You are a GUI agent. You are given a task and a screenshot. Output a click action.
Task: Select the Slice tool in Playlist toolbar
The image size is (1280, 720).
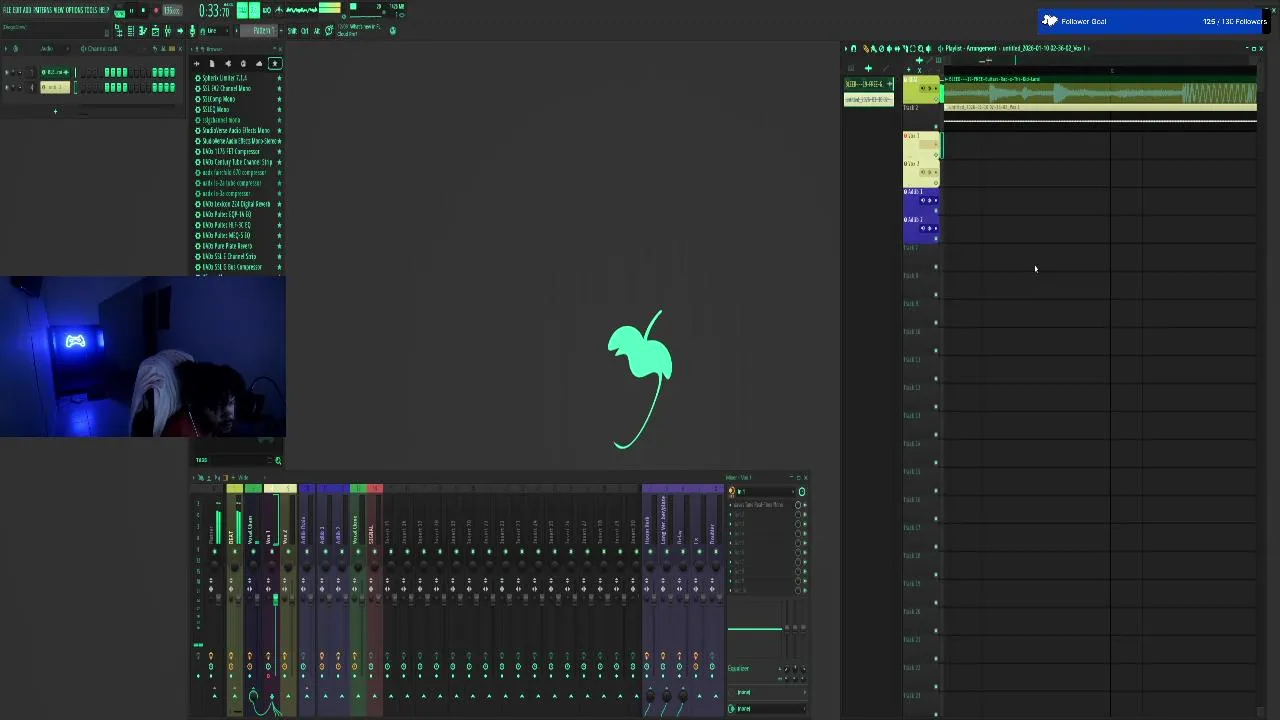click(x=905, y=48)
